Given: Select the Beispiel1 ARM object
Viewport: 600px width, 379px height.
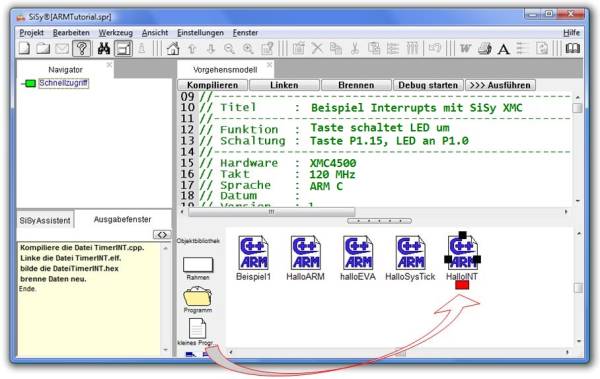Looking at the screenshot, I should tap(253, 258).
